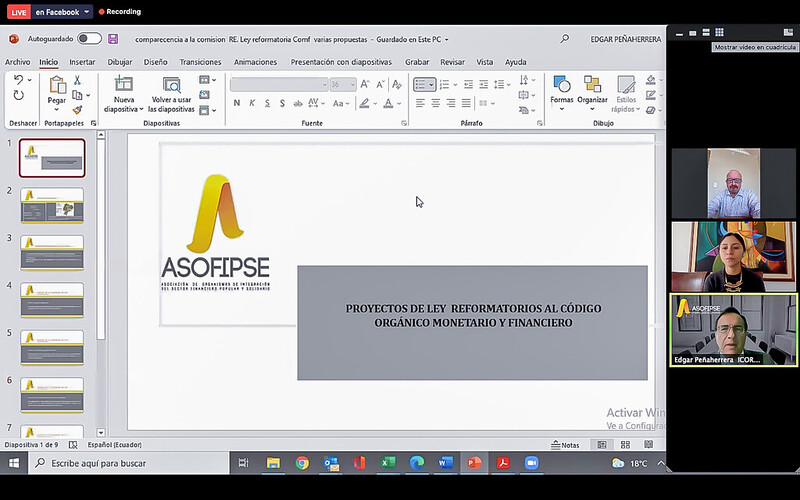Click the accessibility check icon in status bar

(x=73, y=445)
